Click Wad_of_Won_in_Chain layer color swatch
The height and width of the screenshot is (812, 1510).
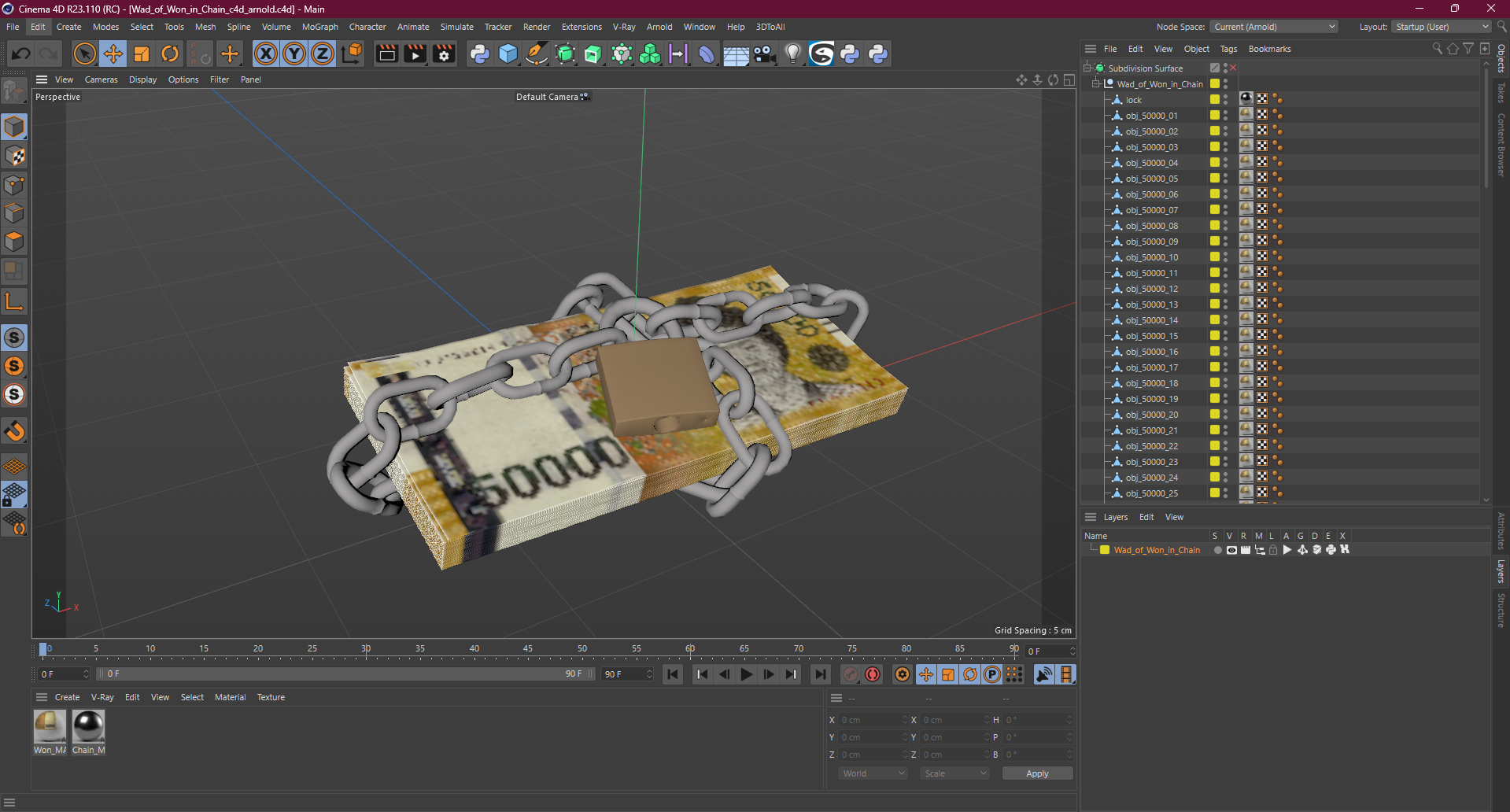tap(1105, 550)
